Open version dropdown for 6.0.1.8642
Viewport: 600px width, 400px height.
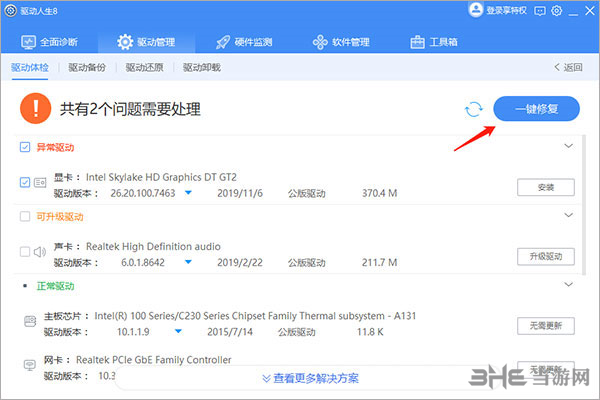pos(188,262)
